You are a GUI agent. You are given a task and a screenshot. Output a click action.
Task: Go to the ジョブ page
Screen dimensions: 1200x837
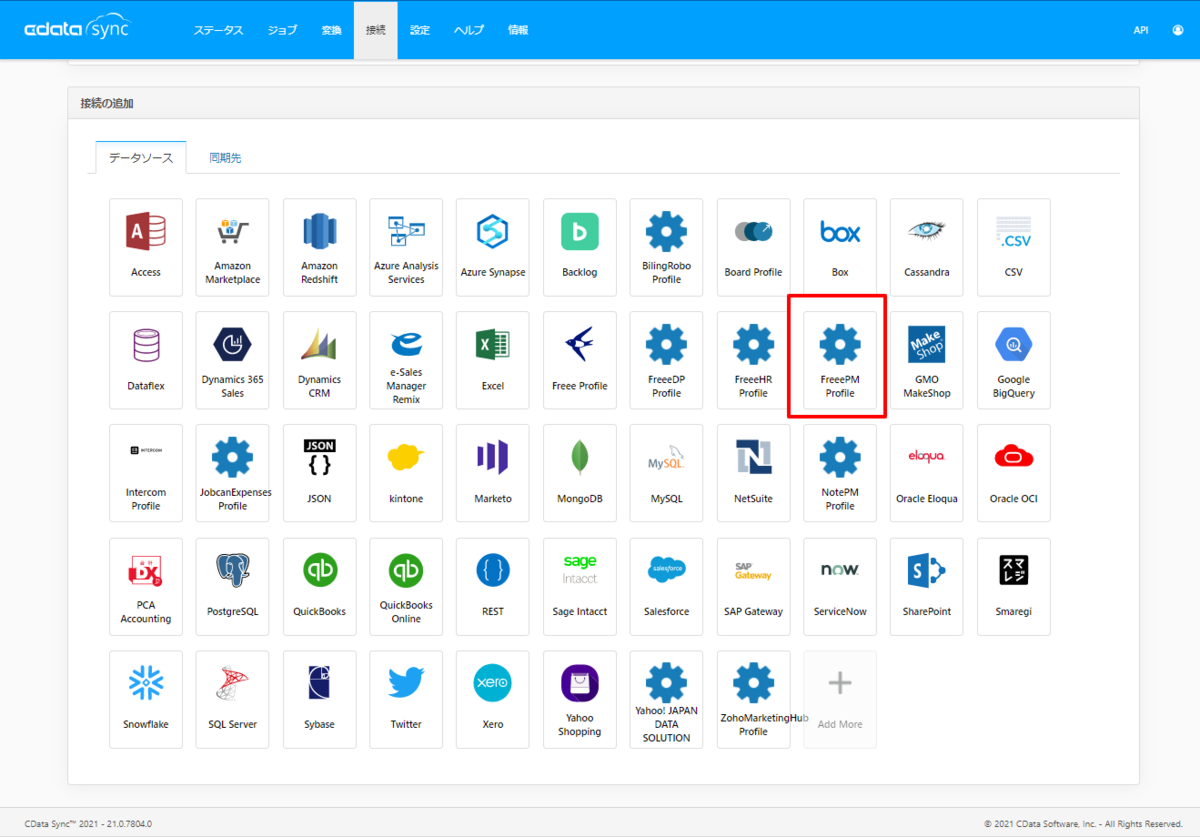click(x=282, y=30)
